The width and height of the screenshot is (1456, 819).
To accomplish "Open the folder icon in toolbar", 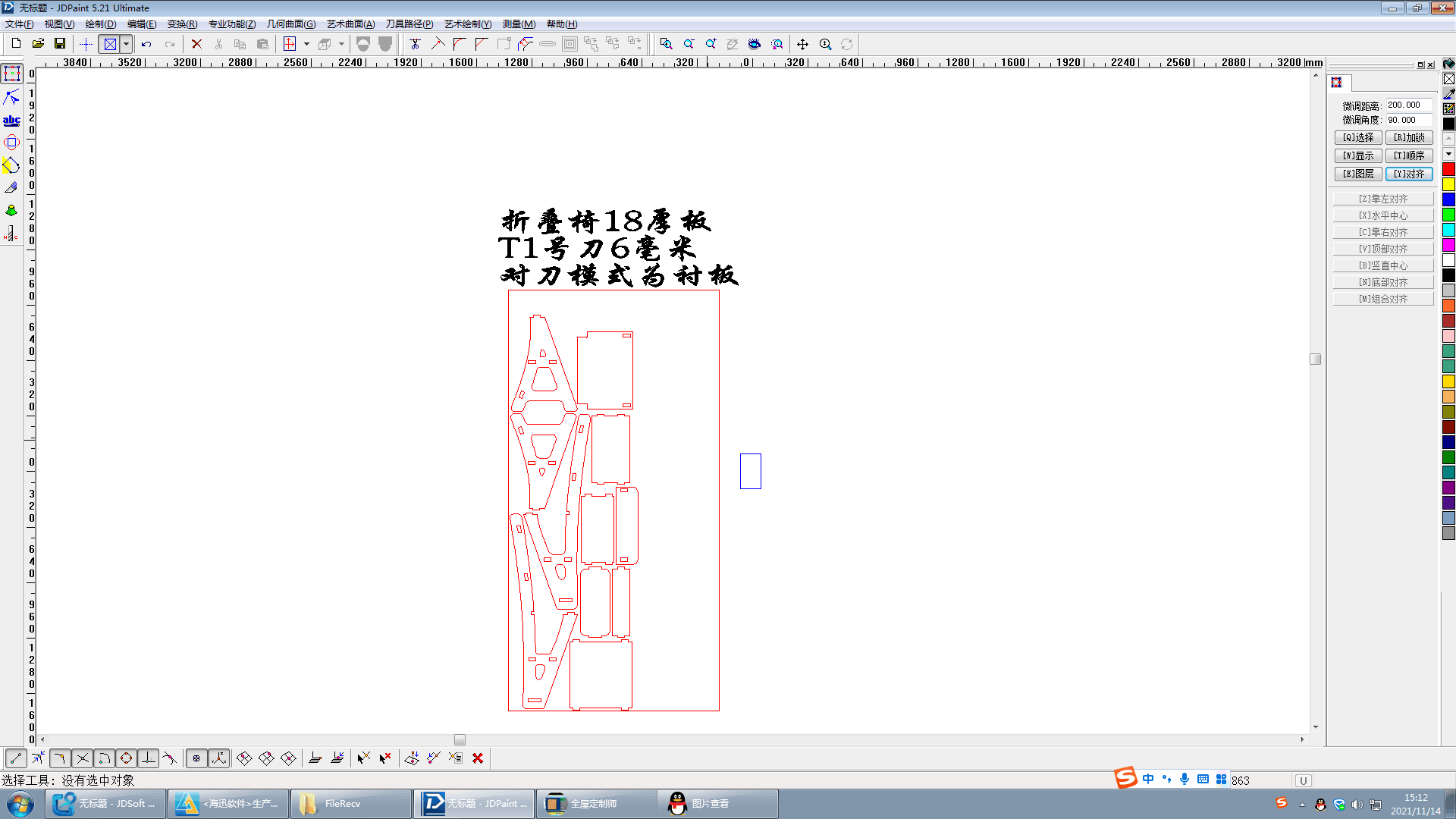I will tap(38, 44).
